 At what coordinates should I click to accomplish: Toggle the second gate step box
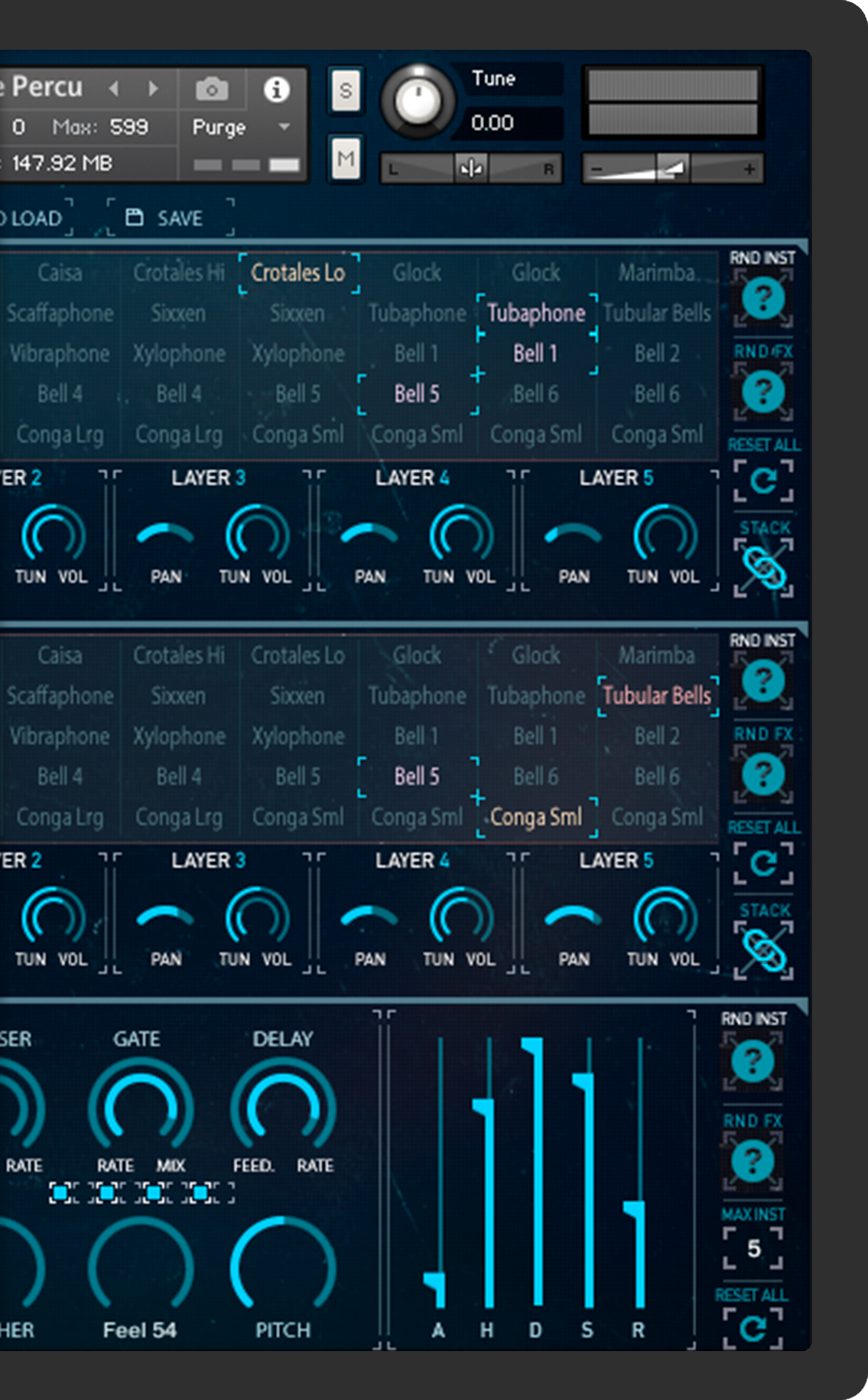108,1193
